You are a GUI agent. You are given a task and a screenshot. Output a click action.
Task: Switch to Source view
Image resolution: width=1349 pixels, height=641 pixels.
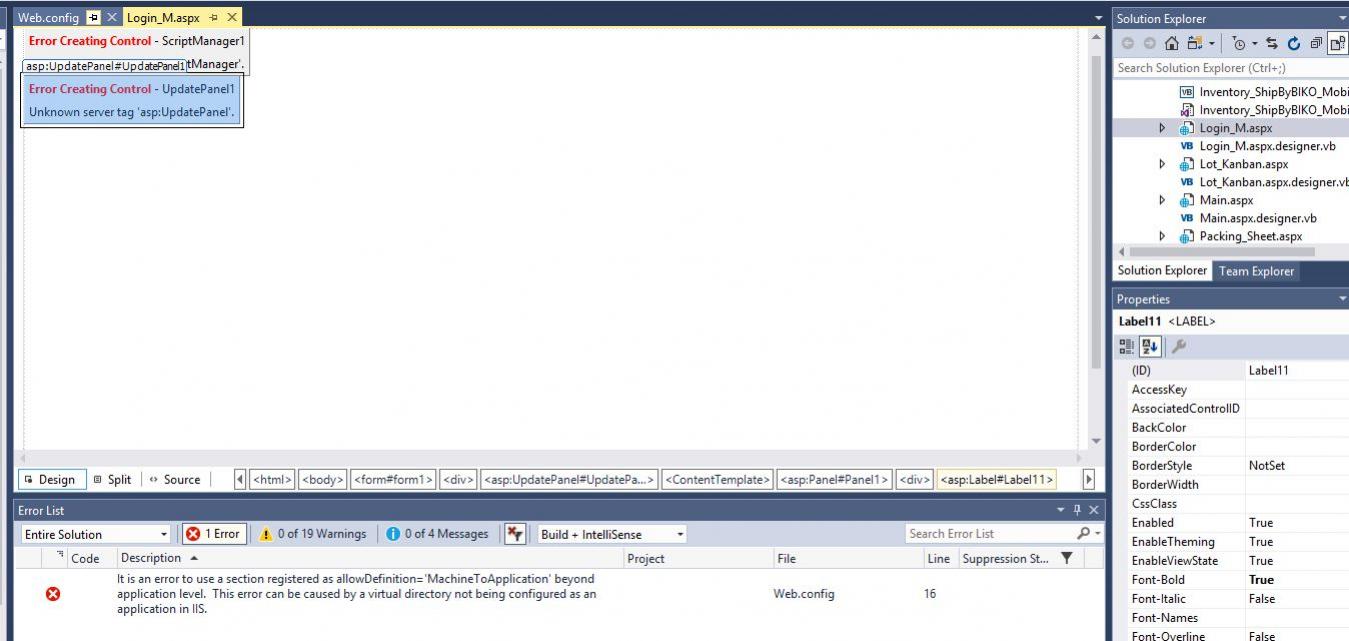175,479
